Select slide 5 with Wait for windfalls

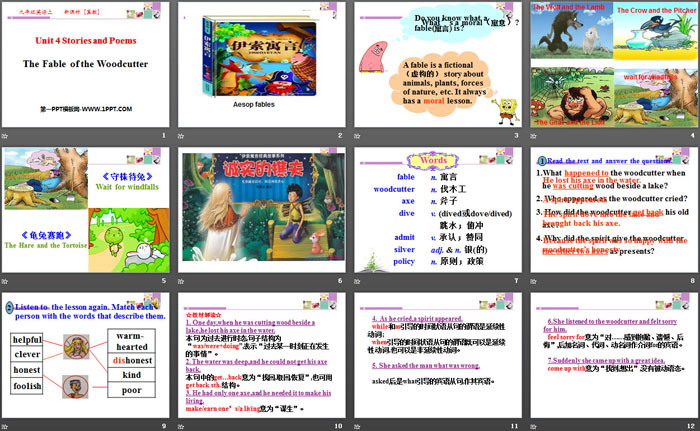click(85, 210)
